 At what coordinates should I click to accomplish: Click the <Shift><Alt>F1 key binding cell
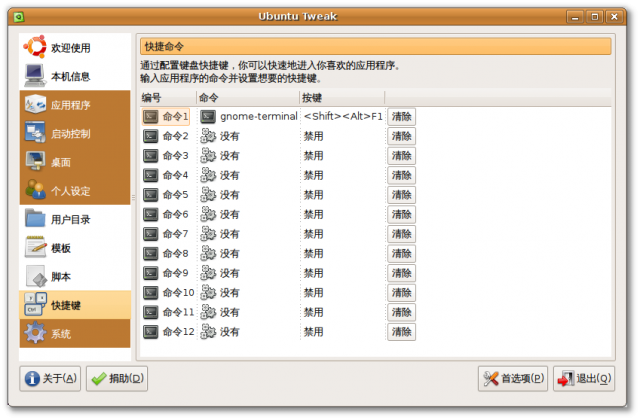pyautogui.click(x=343, y=117)
